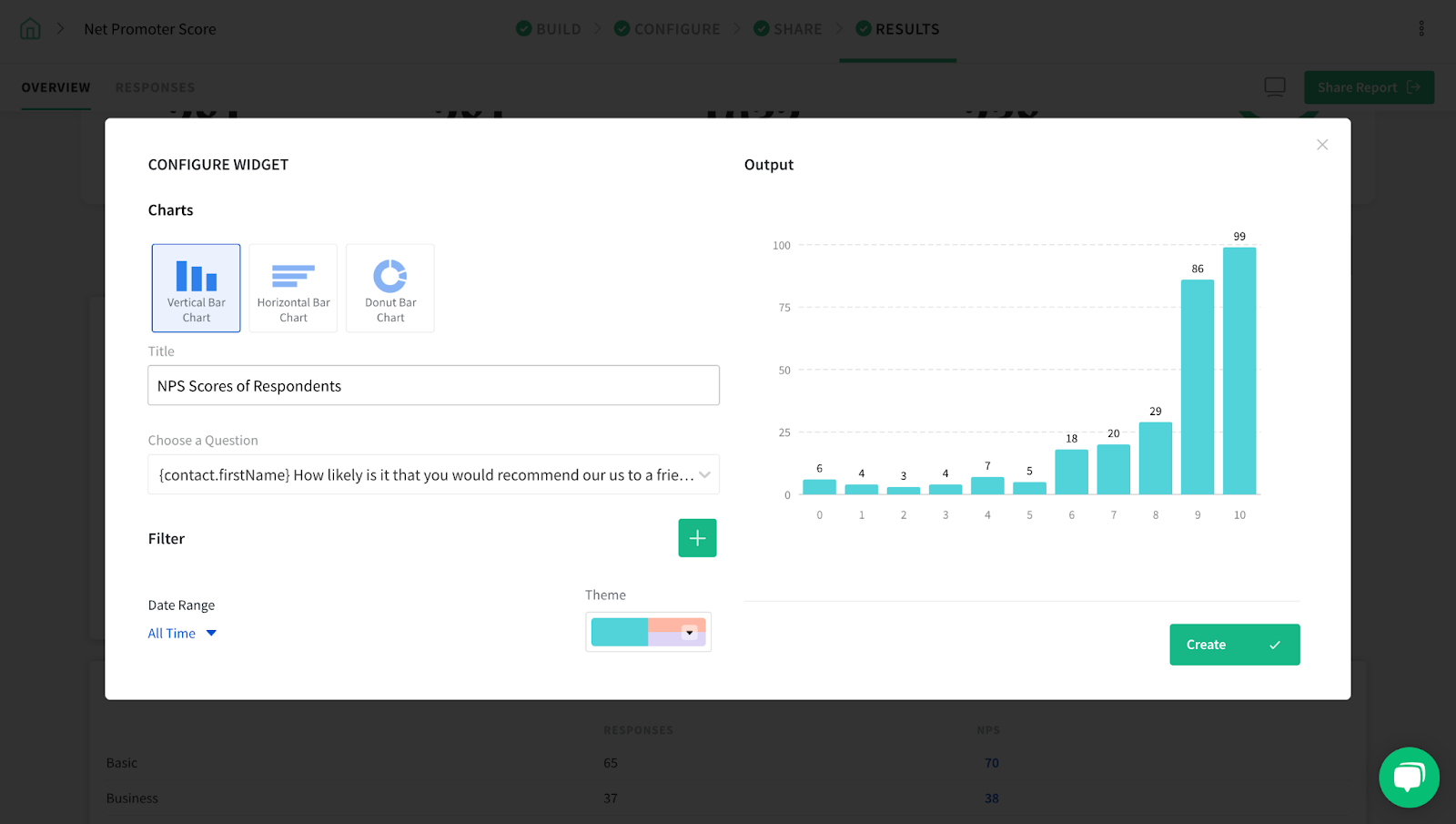1456x824 pixels.
Task: Close the Configure Widget dialog
Action: coord(1322,145)
